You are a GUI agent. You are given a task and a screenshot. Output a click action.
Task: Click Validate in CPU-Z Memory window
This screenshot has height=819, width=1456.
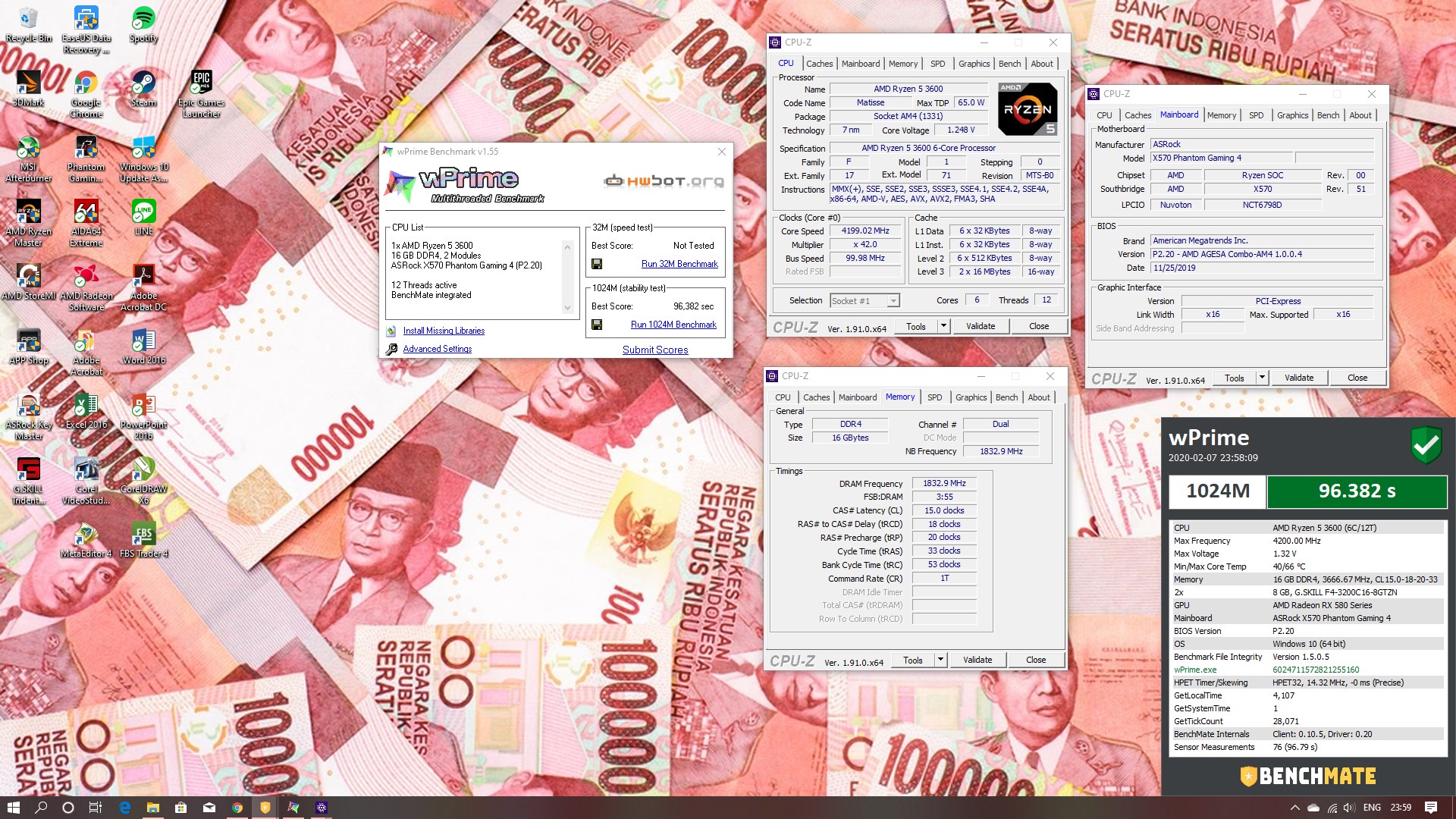coord(977,660)
